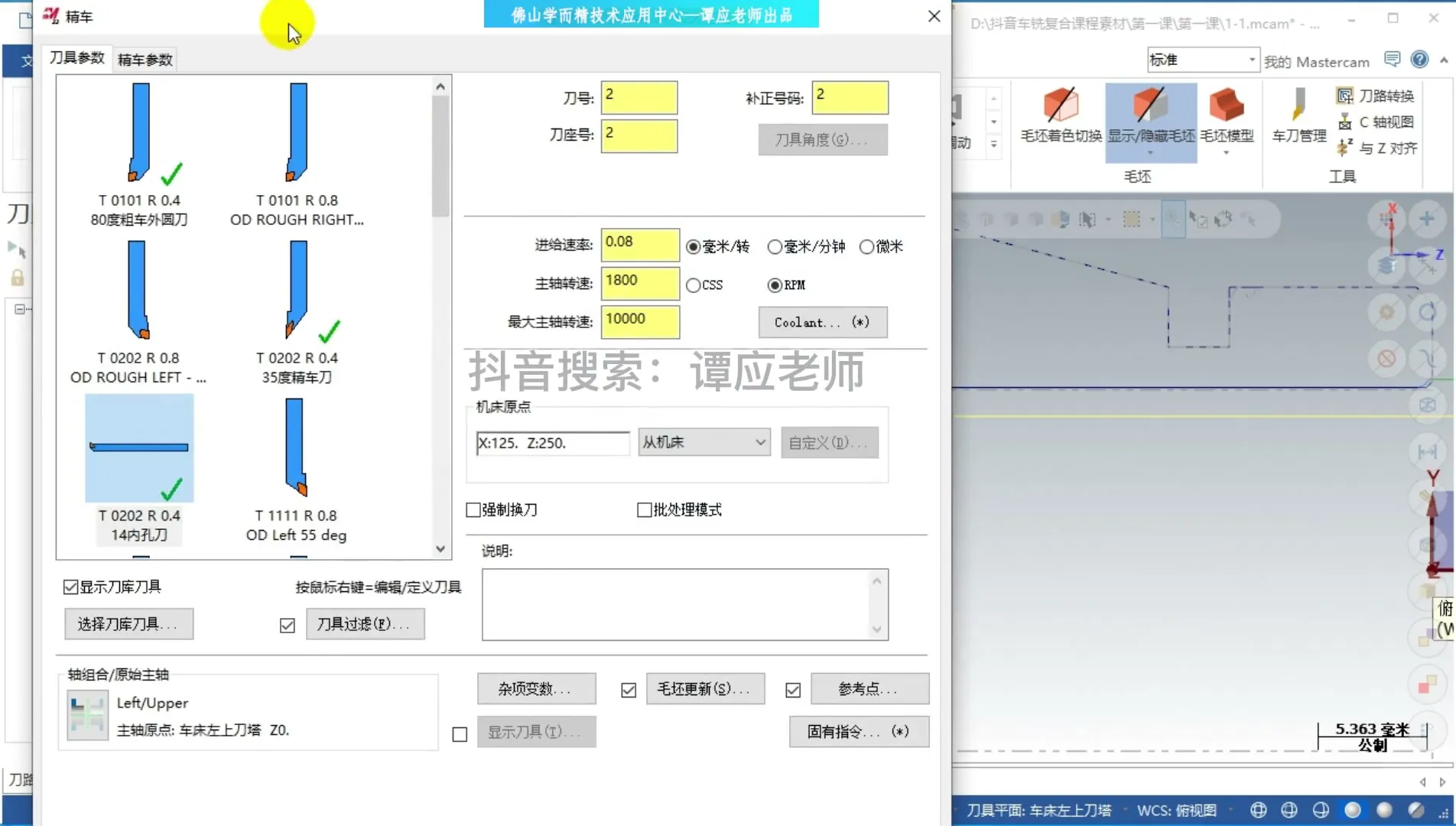Click the feedback bubble icon near help
Screen dimensions: 1456x826
[x=1392, y=59]
